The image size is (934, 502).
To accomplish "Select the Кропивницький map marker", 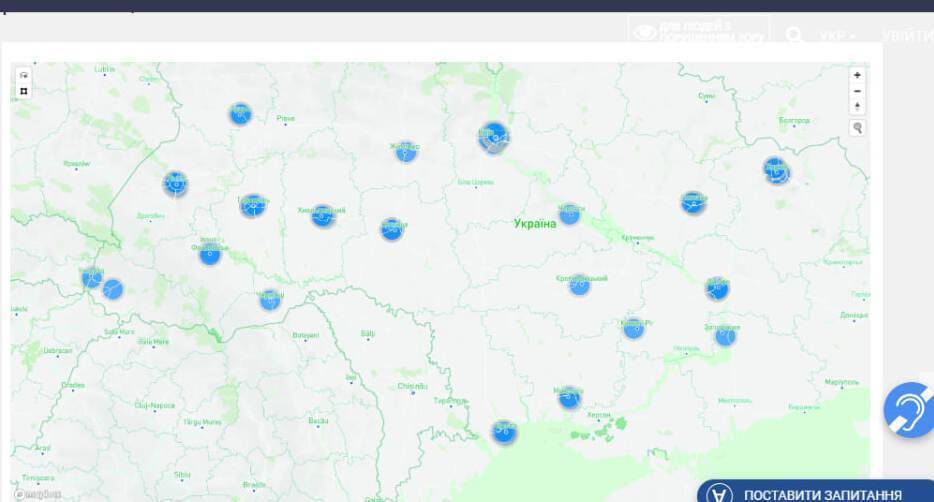I will pos(579,286).
